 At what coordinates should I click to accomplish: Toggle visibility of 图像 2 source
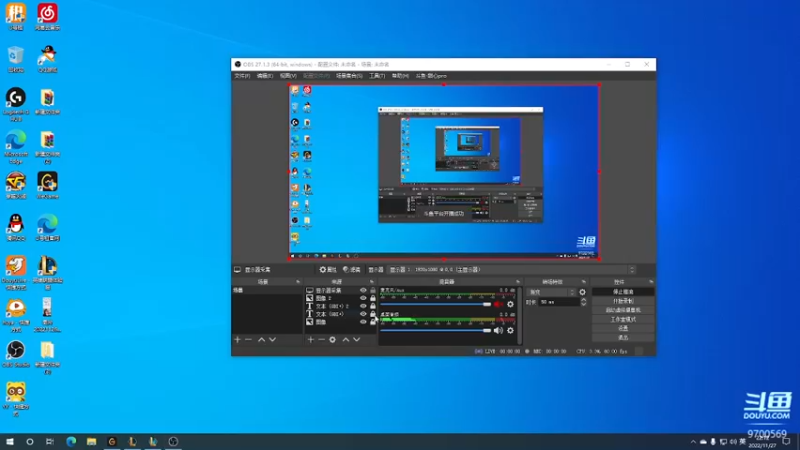click(x=363, y=298)
